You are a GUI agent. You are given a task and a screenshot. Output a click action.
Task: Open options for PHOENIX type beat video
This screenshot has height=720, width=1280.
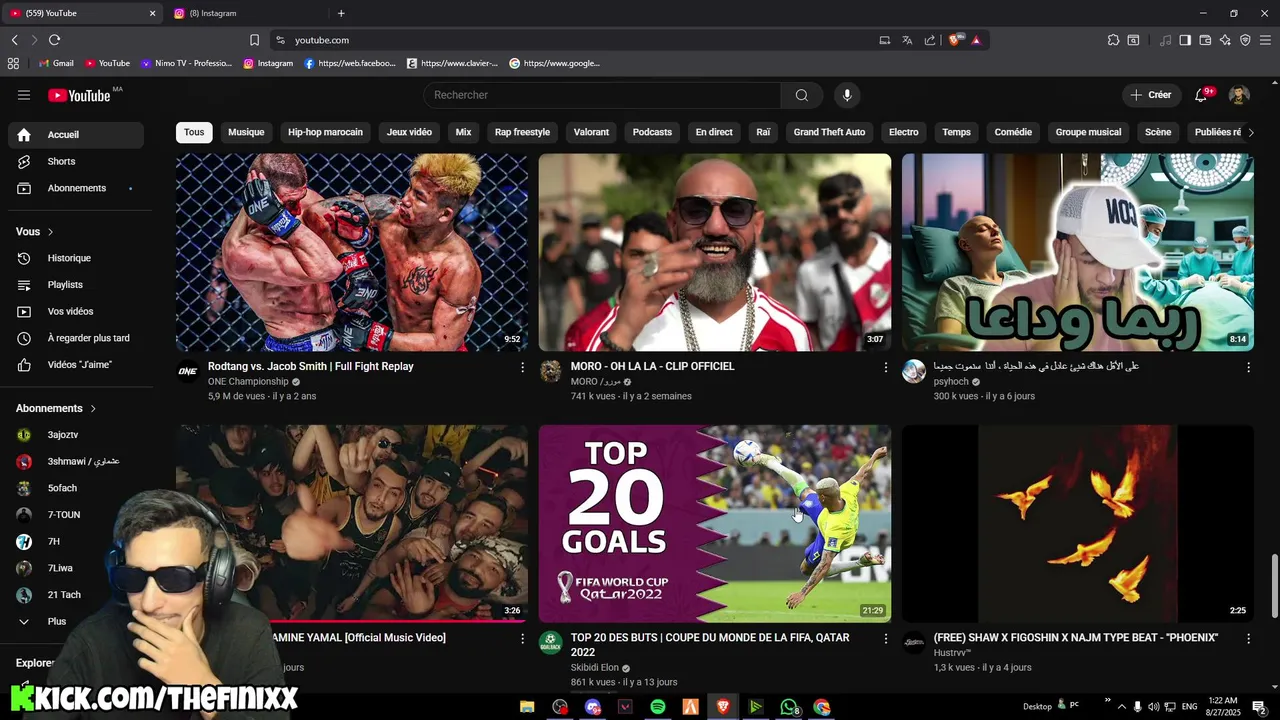click(1248, 639)
